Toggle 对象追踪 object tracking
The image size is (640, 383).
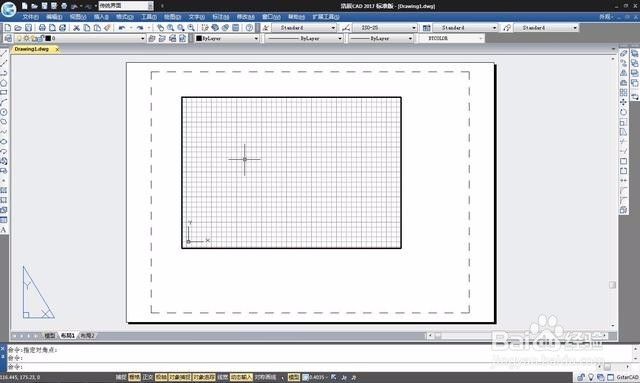pos(204,377)
